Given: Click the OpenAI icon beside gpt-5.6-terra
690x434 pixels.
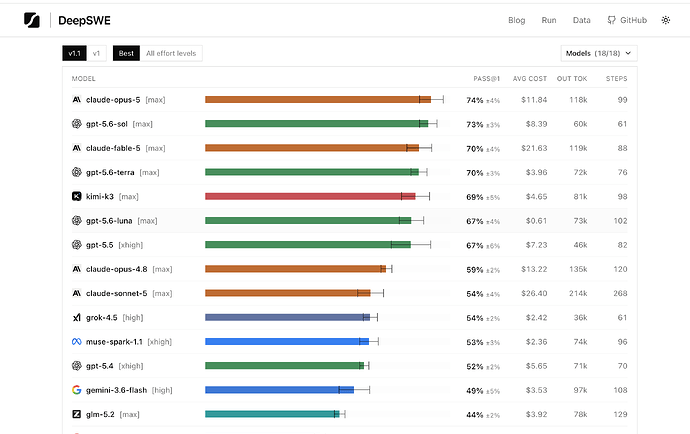Looking at the screenshot, I should click(77, 173).
